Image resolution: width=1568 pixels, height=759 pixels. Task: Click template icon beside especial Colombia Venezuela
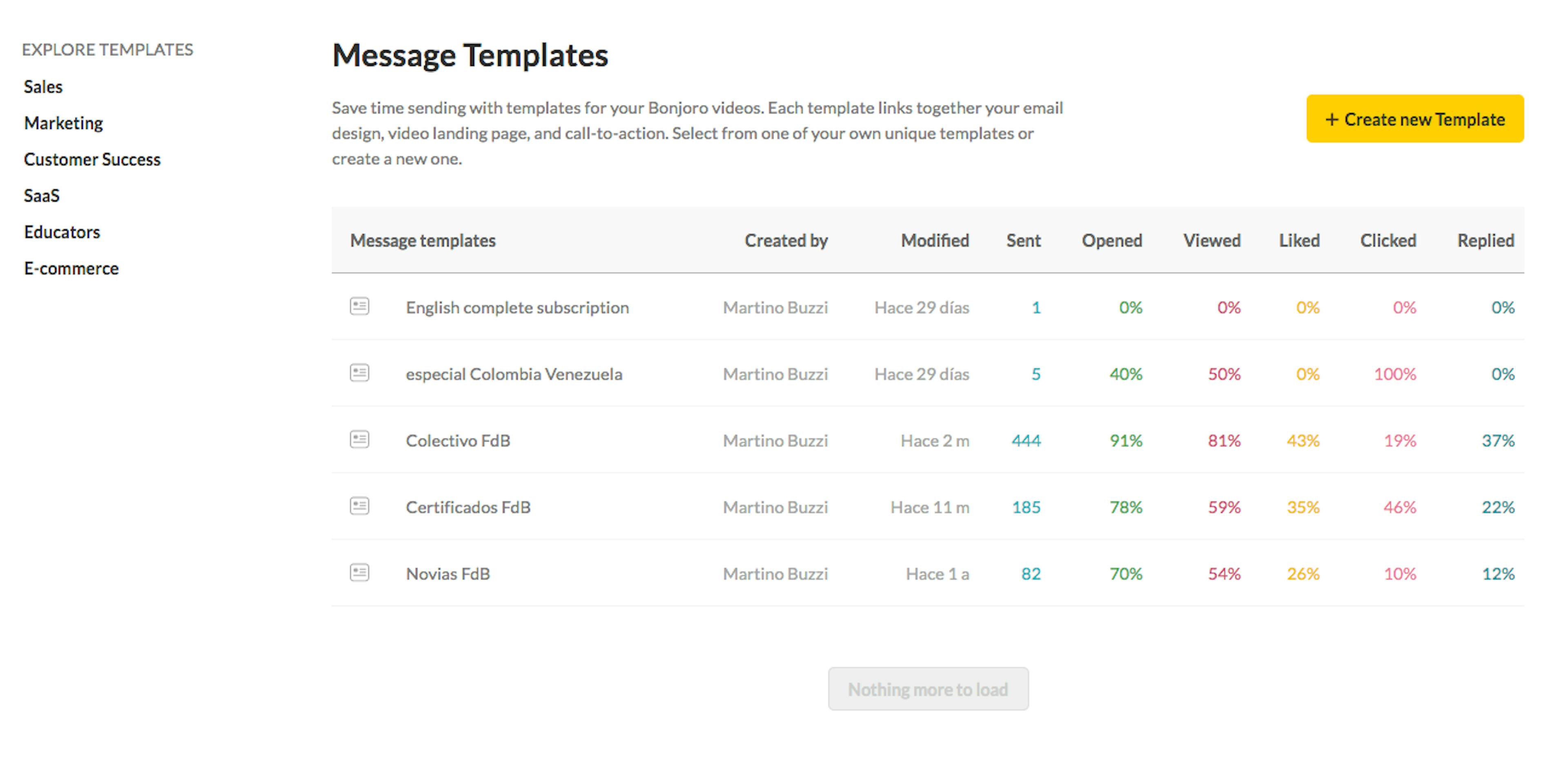point(359,372)
